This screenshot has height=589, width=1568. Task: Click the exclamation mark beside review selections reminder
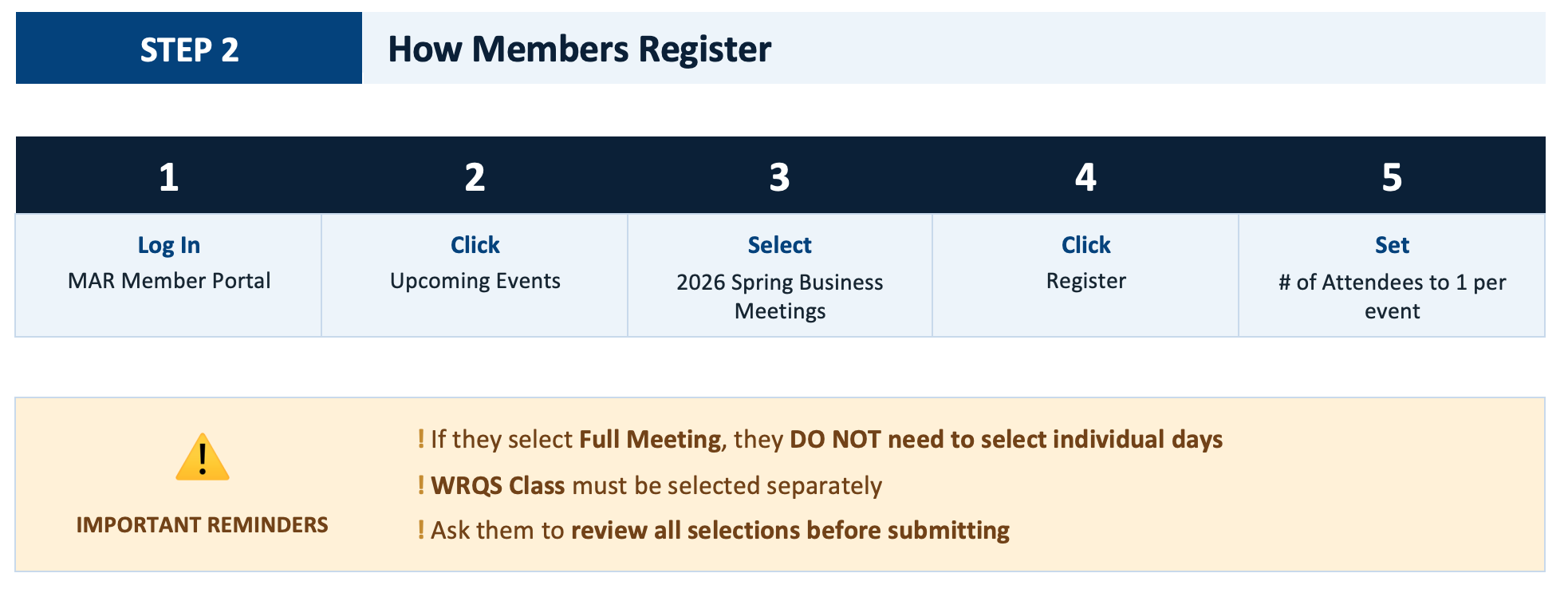tap(421, 530)
